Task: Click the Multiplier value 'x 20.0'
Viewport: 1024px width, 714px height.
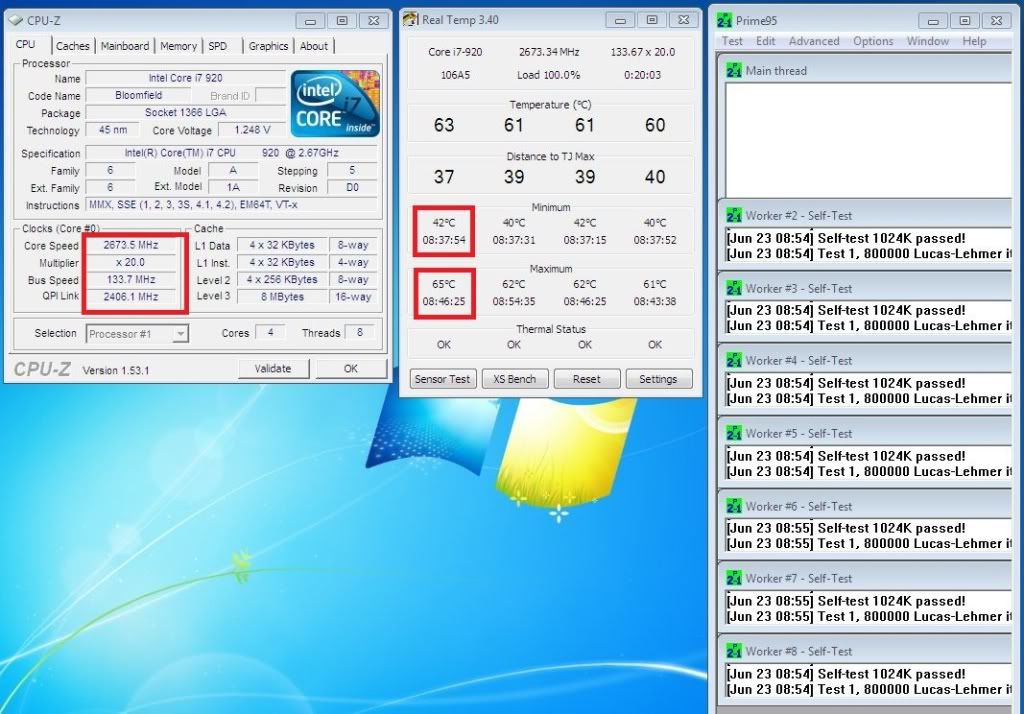Action: pos(131,263)
